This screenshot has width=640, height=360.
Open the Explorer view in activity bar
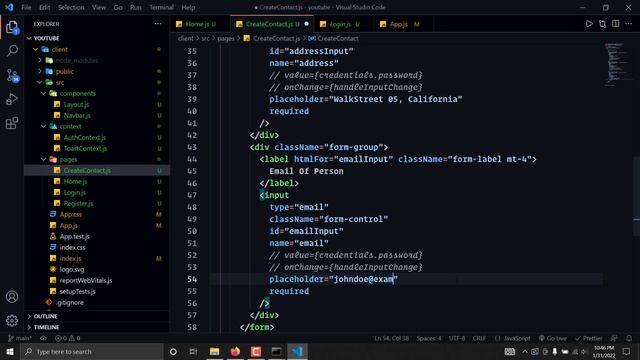[12, 28]
